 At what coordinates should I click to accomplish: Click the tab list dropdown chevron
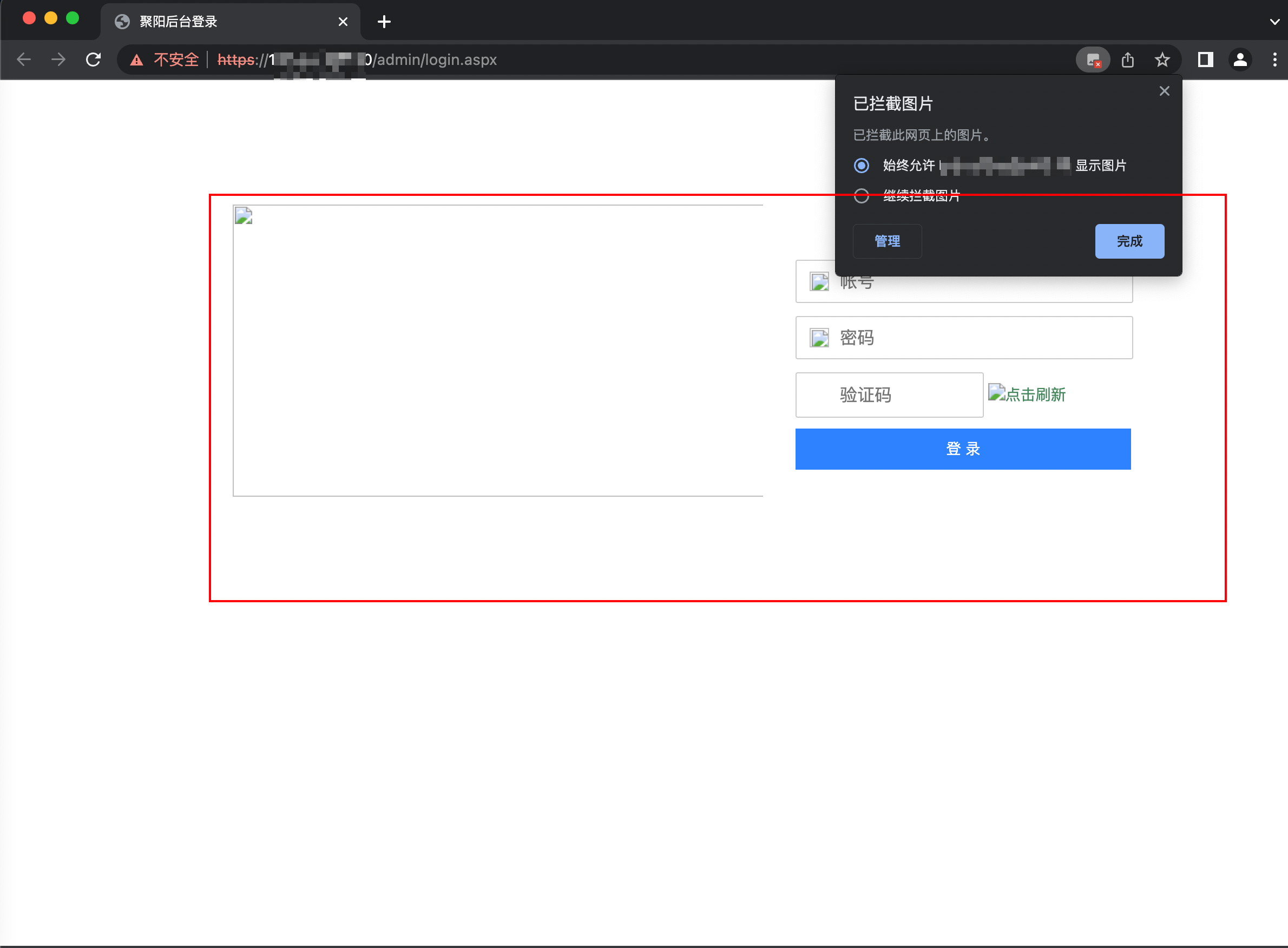[1275, 21]
